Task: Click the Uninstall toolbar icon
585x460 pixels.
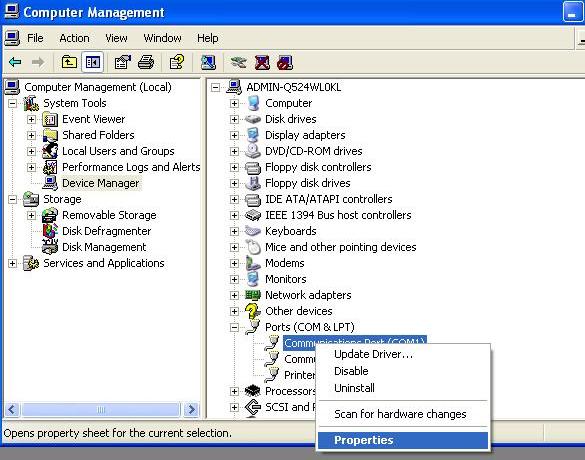Action: coord(285,62)
